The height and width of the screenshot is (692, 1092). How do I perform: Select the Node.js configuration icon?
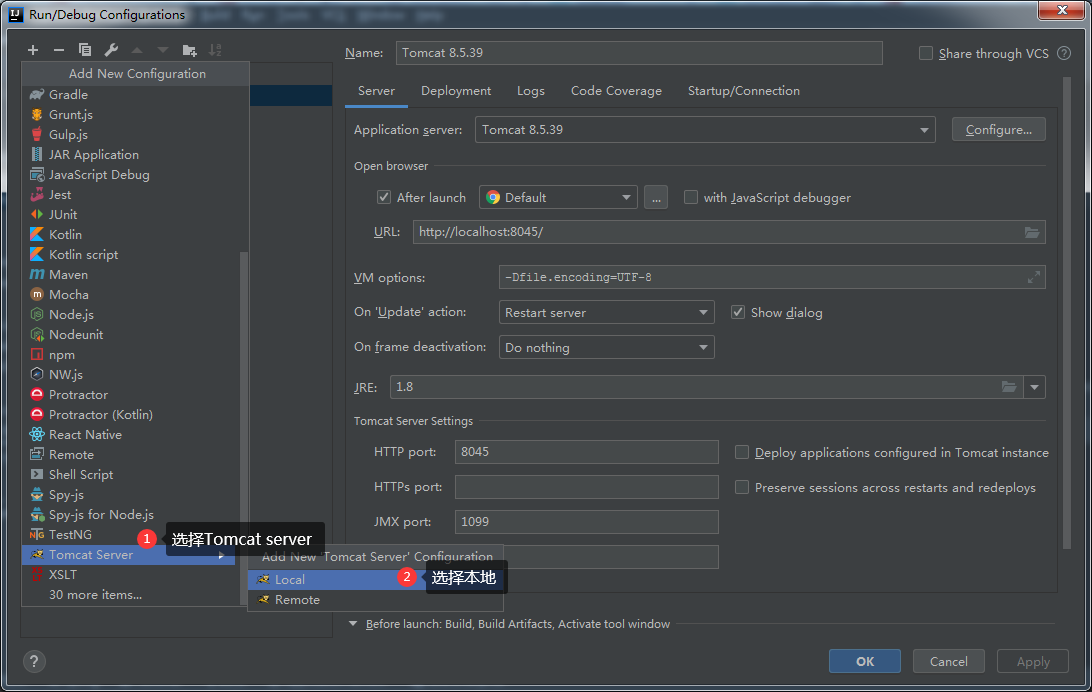coord(37,315)
